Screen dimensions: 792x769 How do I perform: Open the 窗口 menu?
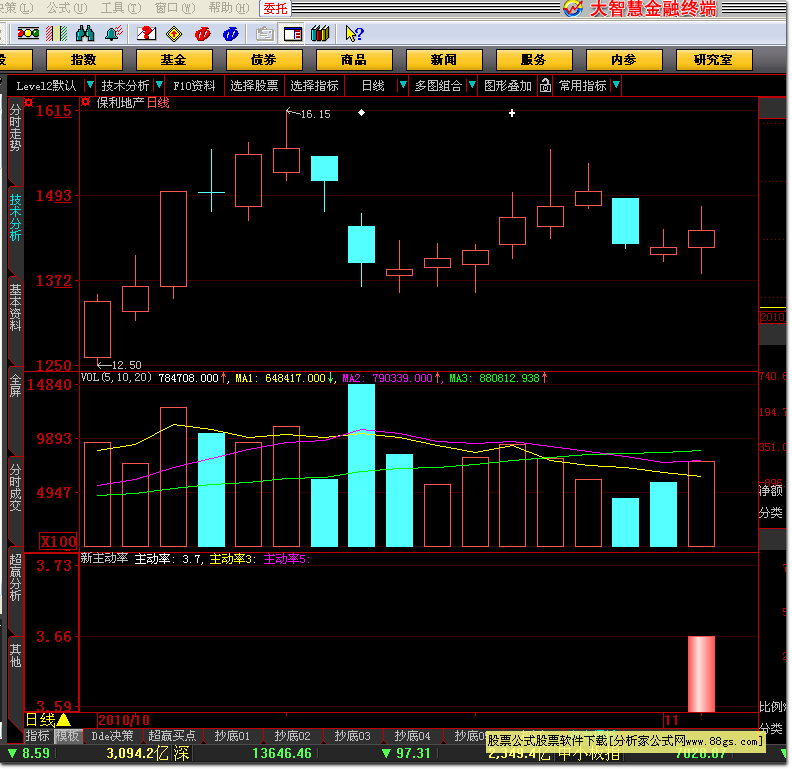click(x=175, y=8)
